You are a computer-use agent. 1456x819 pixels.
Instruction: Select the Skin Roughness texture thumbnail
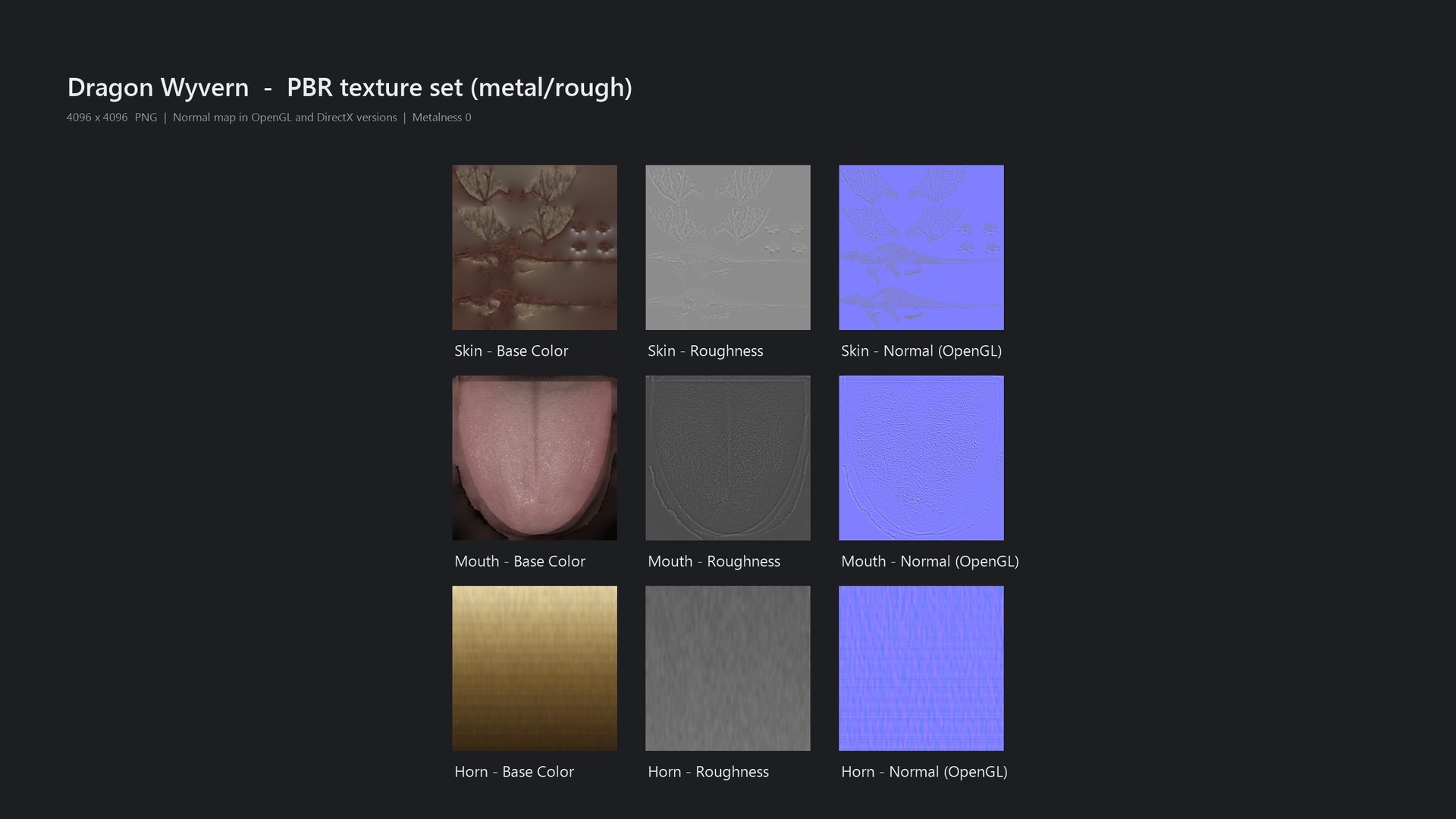coord(728,247)
